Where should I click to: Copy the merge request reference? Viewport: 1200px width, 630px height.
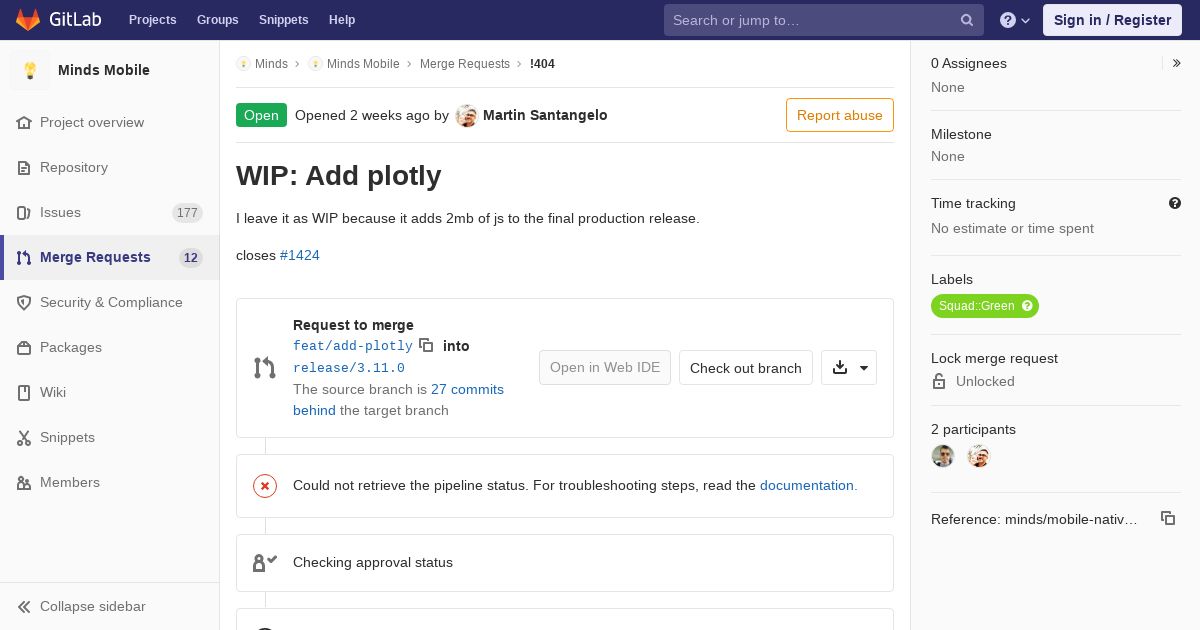pos(1168,518)
